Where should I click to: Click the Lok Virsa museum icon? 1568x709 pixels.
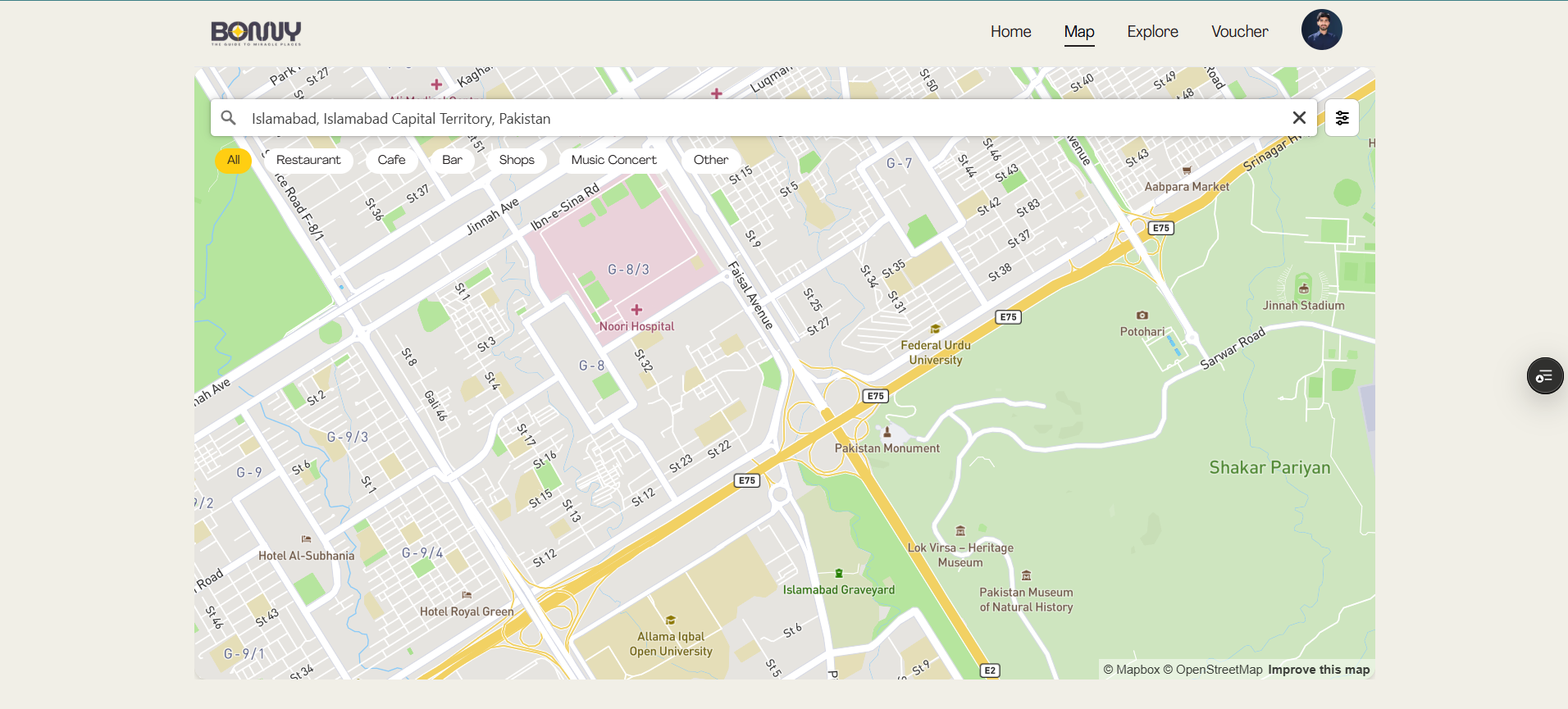[x=960, y=531]
